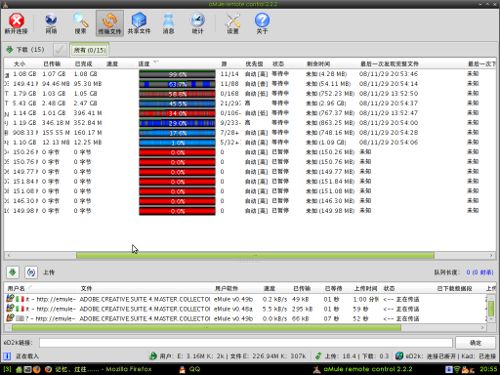Select the upload row at 0.2 kB/s
The height and width of the screenshot is (375, 500).
coord(245,299)
